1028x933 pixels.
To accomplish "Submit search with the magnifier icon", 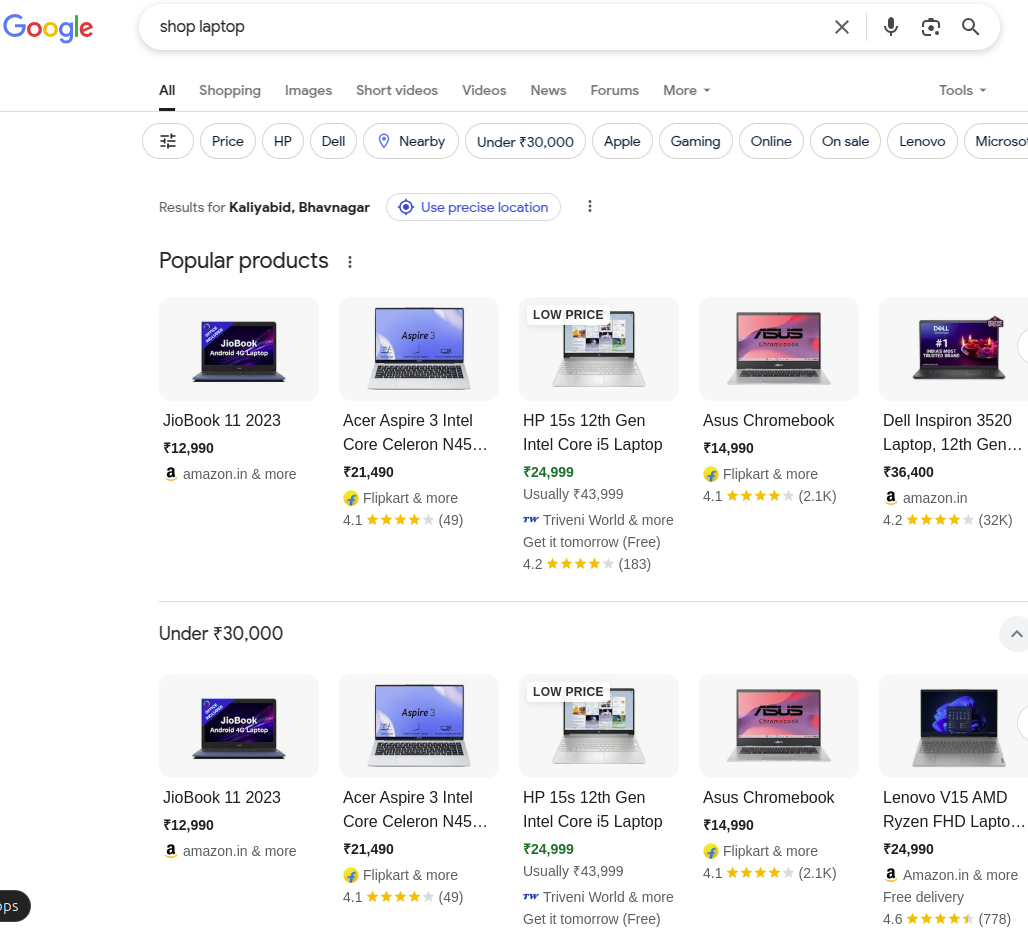I will point(970,27).
